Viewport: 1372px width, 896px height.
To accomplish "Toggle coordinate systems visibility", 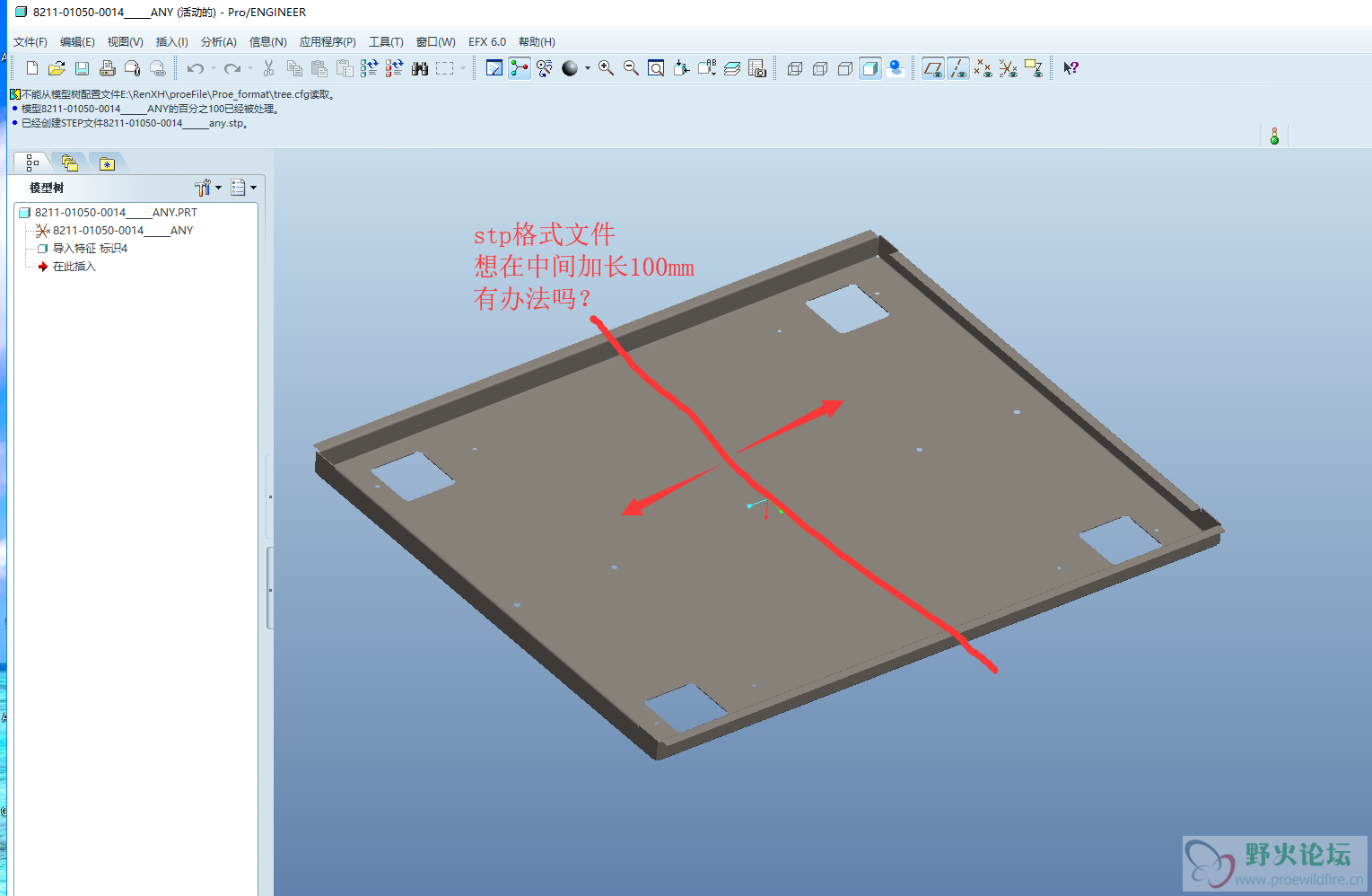I will coord(1009,68).
